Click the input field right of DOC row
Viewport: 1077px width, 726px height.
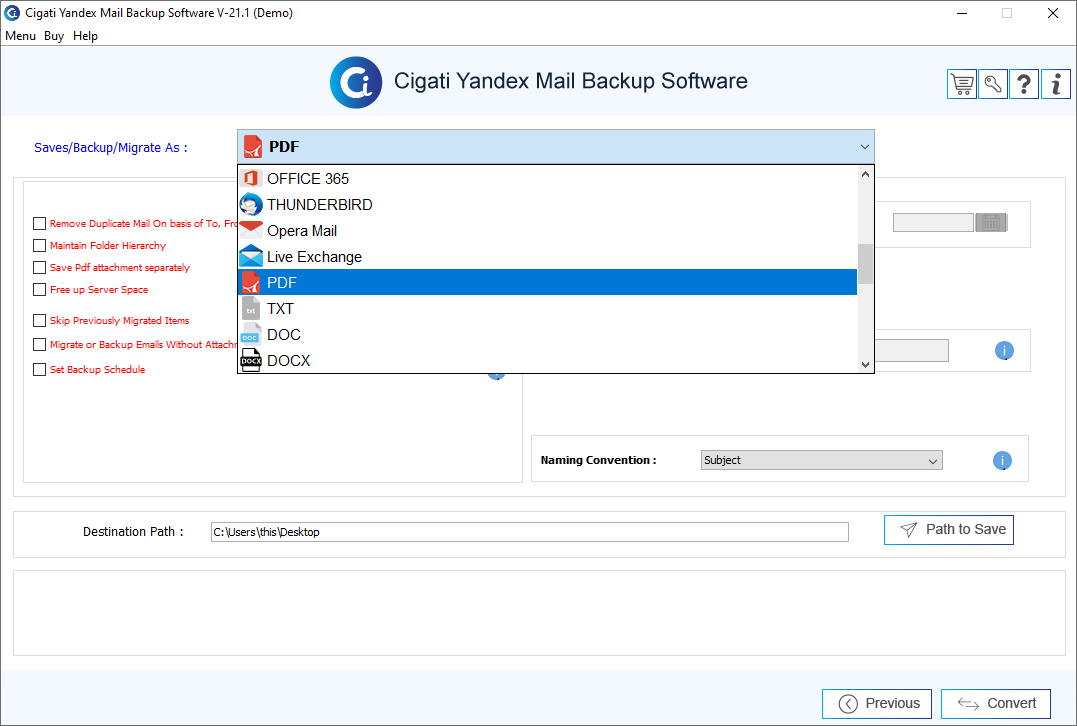tap(911, 350)
